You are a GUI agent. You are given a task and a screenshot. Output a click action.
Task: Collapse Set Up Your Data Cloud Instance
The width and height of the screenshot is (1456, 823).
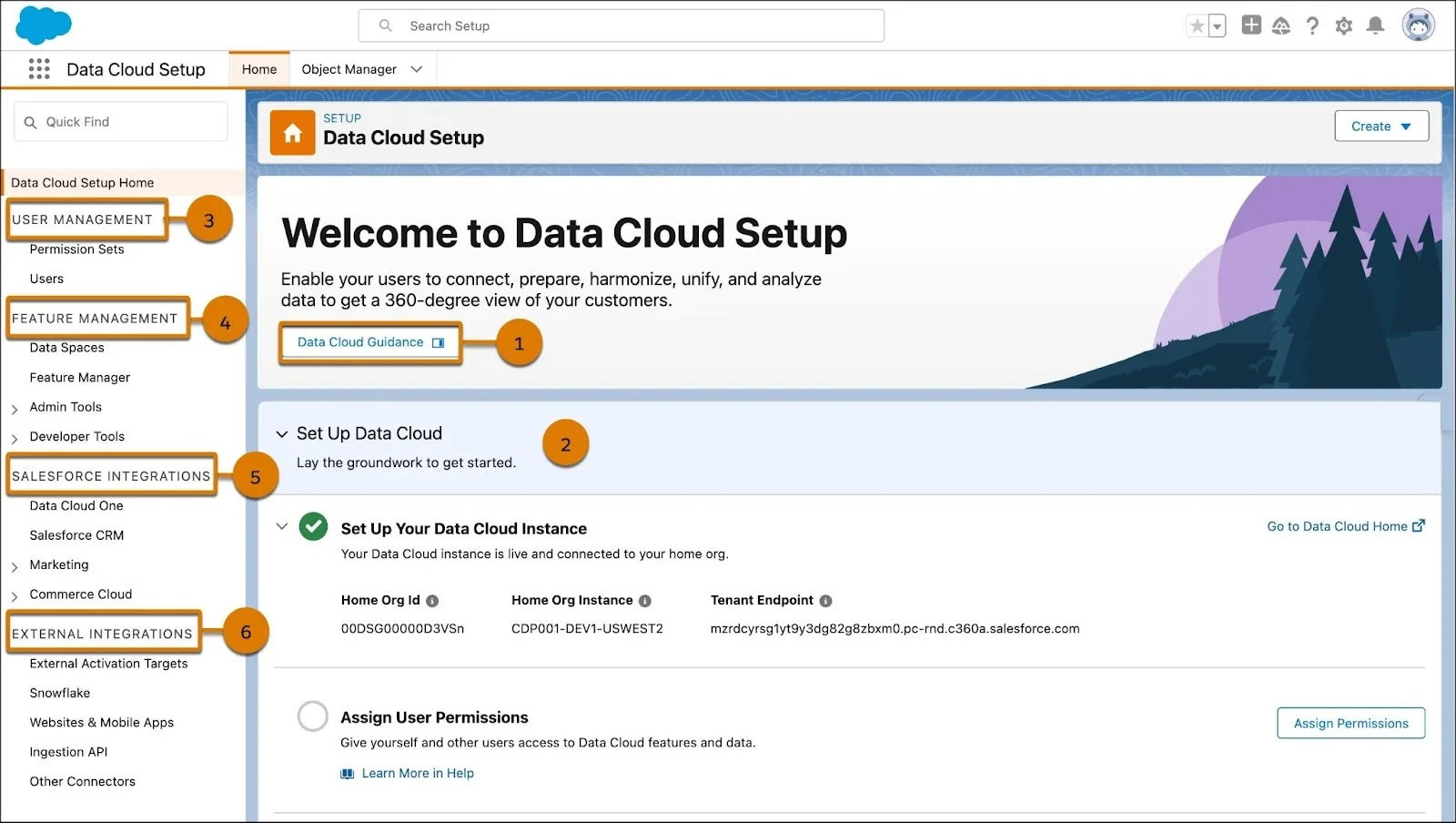point(282,526)
